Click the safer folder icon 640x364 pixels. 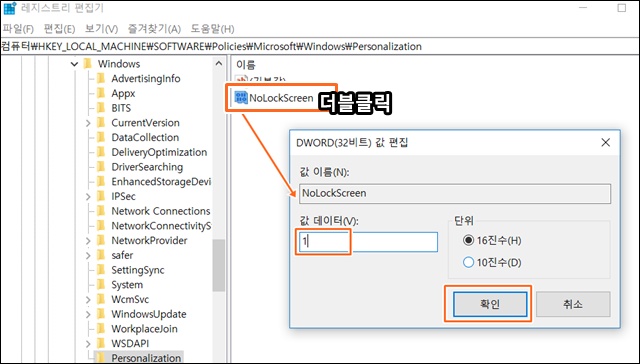click(100, 255)
